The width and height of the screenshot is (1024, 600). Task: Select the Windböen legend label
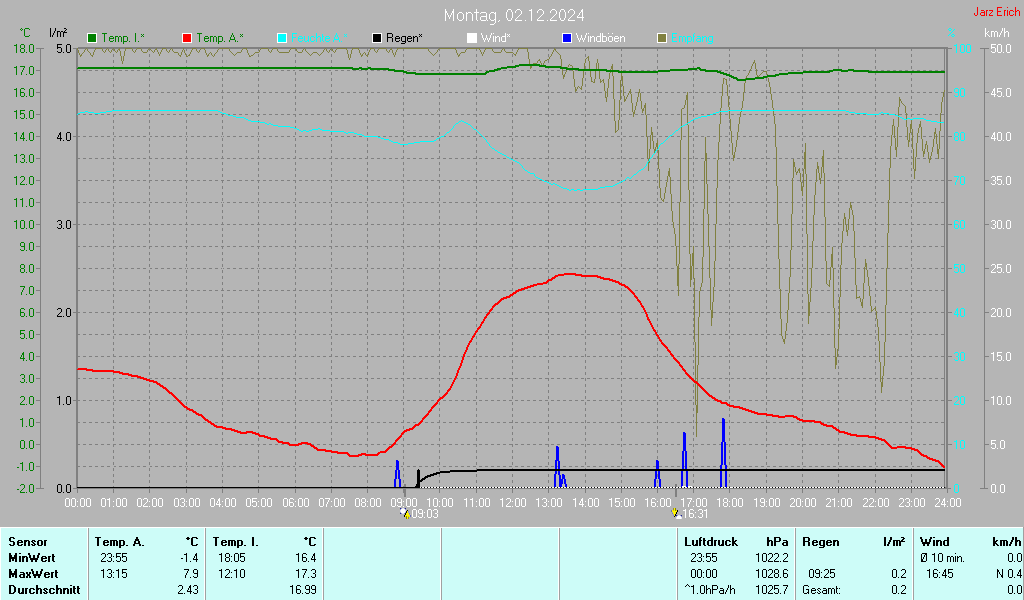(x=600, y=38)
